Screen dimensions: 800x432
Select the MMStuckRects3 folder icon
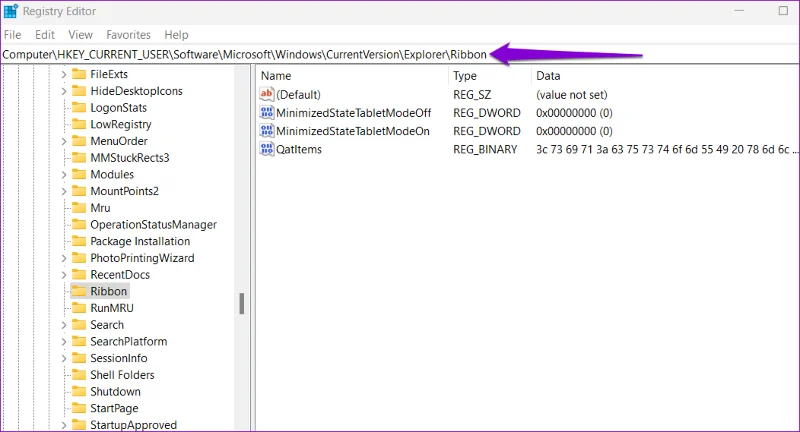79,158
